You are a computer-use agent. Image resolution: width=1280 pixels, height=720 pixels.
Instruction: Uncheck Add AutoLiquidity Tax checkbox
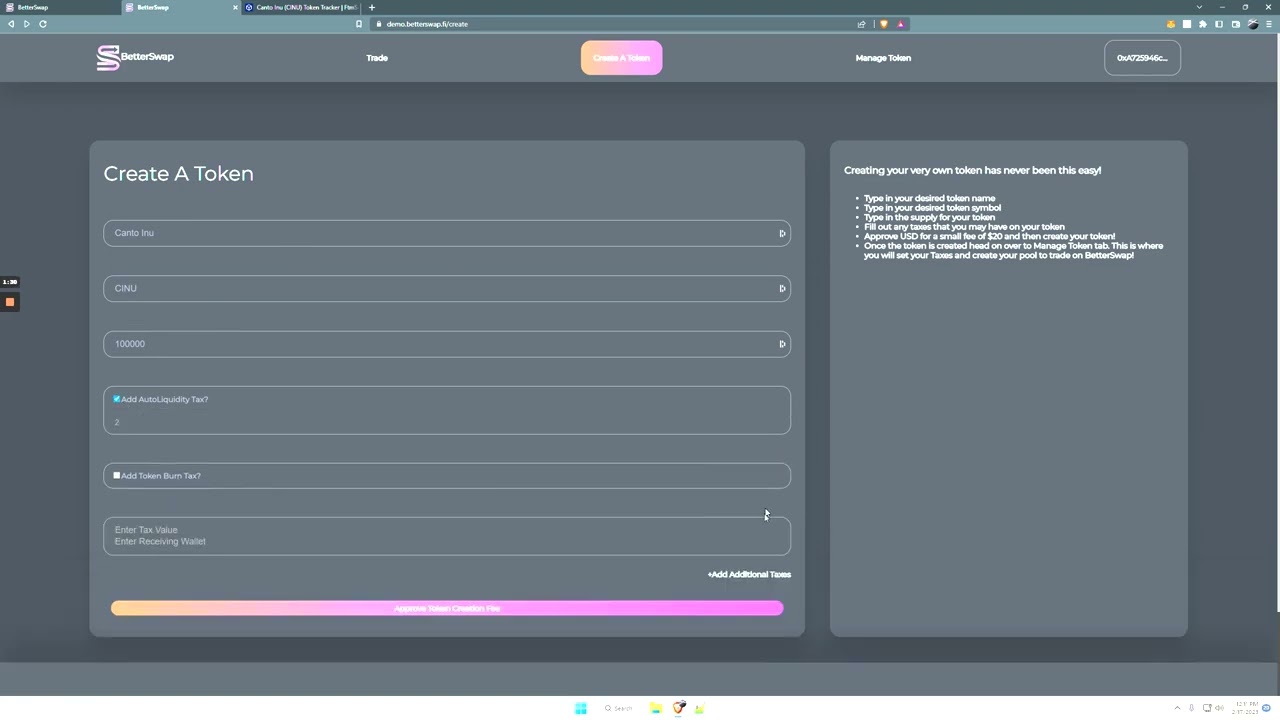coord(116,399)
